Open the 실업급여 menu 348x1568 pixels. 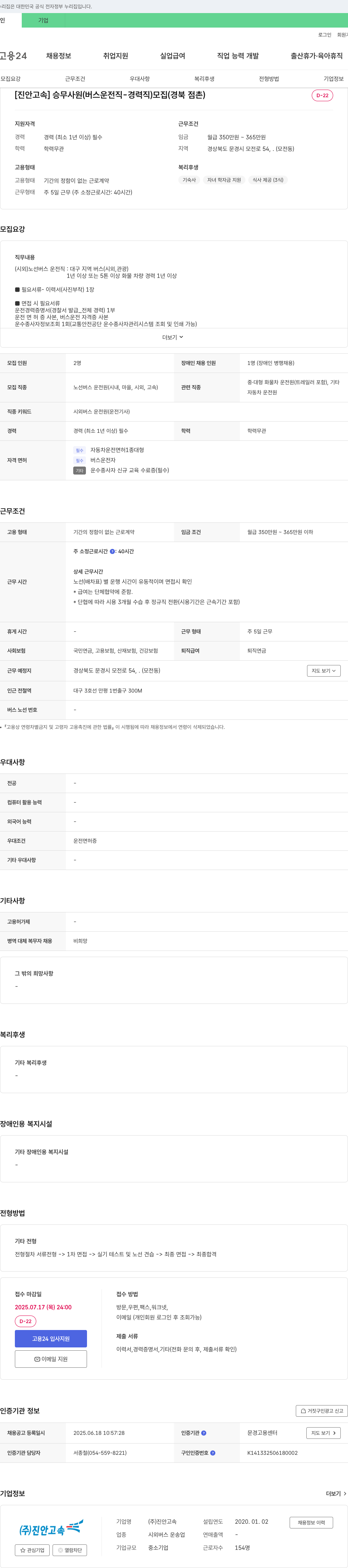coord(172,56)
